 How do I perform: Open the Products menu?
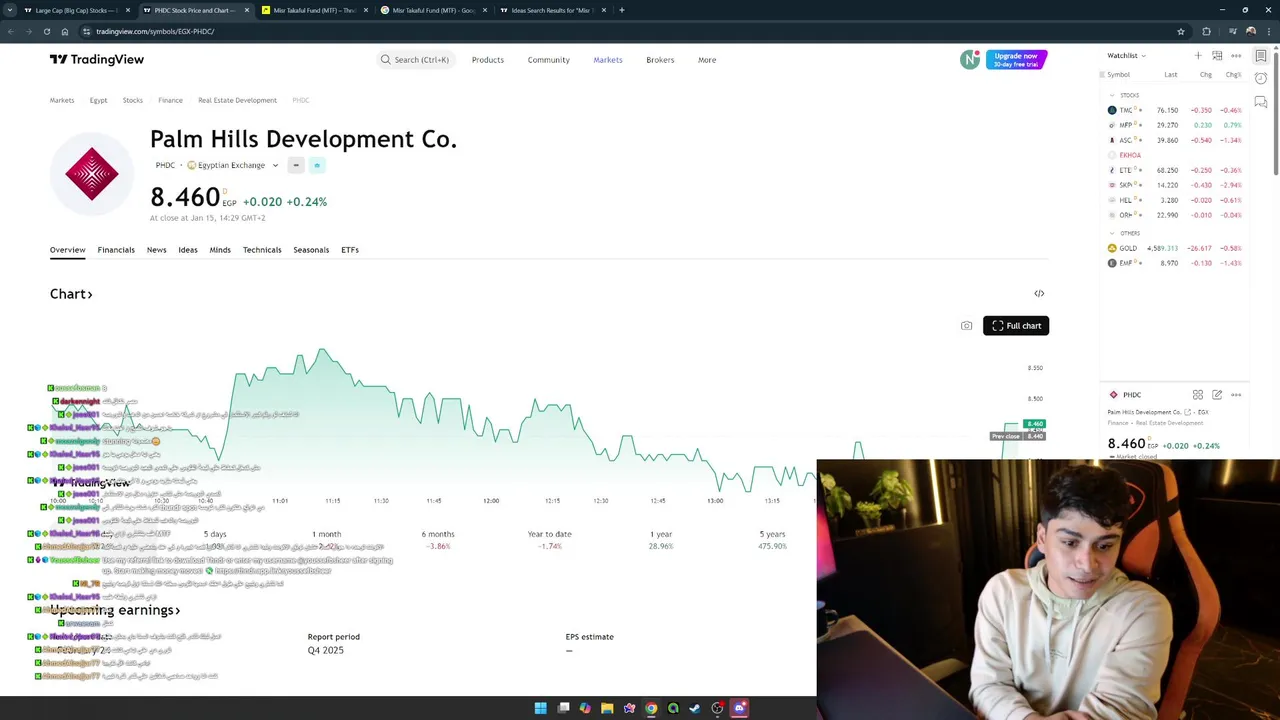point(488,60)
